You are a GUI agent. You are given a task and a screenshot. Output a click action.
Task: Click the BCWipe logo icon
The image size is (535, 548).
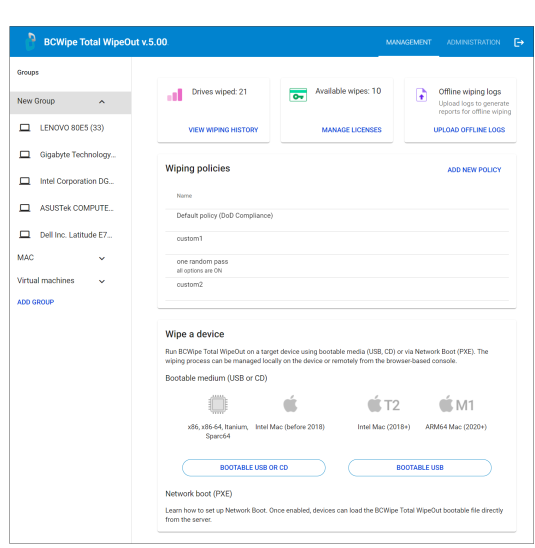[x=30, y=42]
